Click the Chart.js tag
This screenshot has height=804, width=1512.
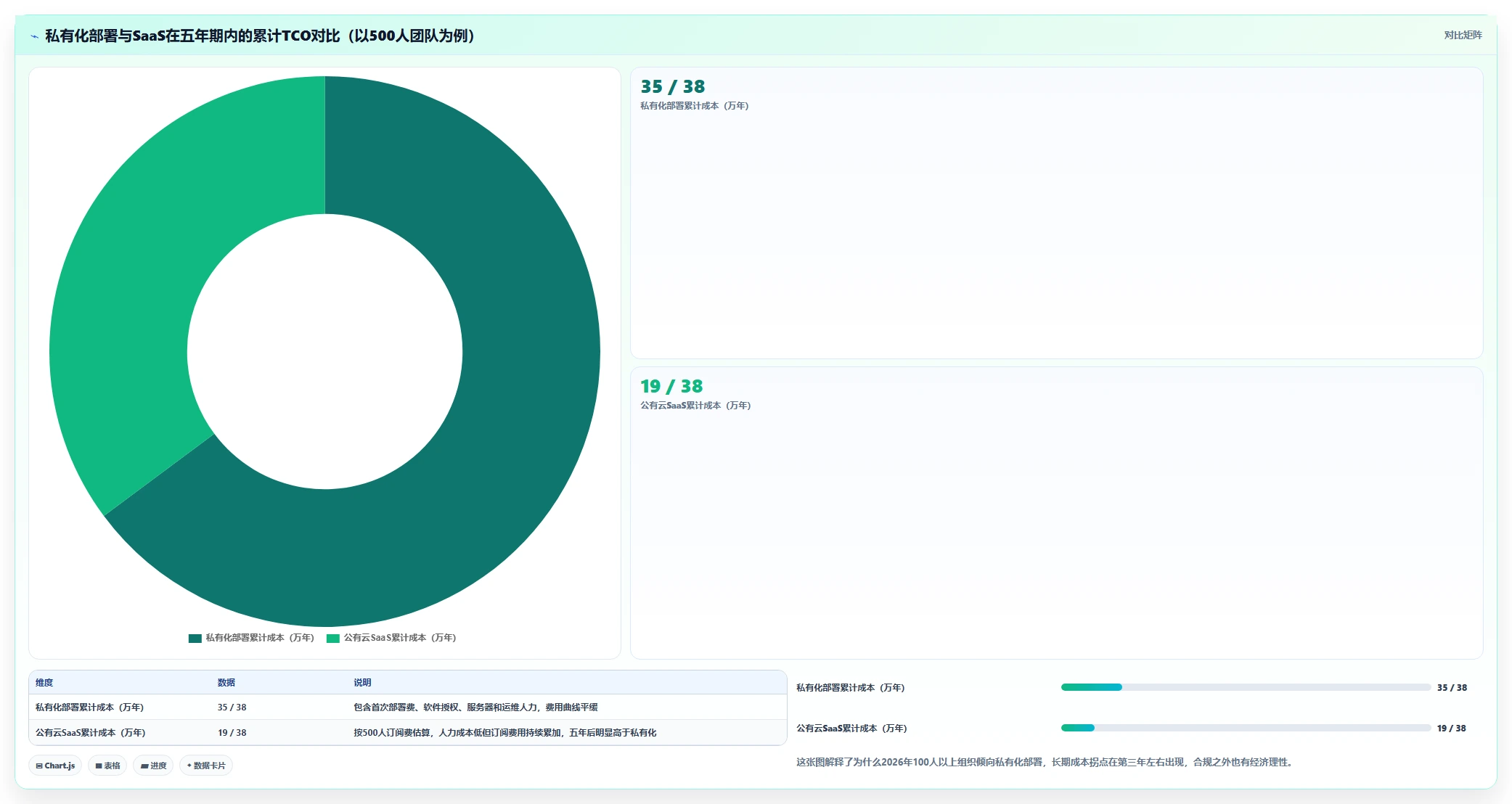(55, 766)
